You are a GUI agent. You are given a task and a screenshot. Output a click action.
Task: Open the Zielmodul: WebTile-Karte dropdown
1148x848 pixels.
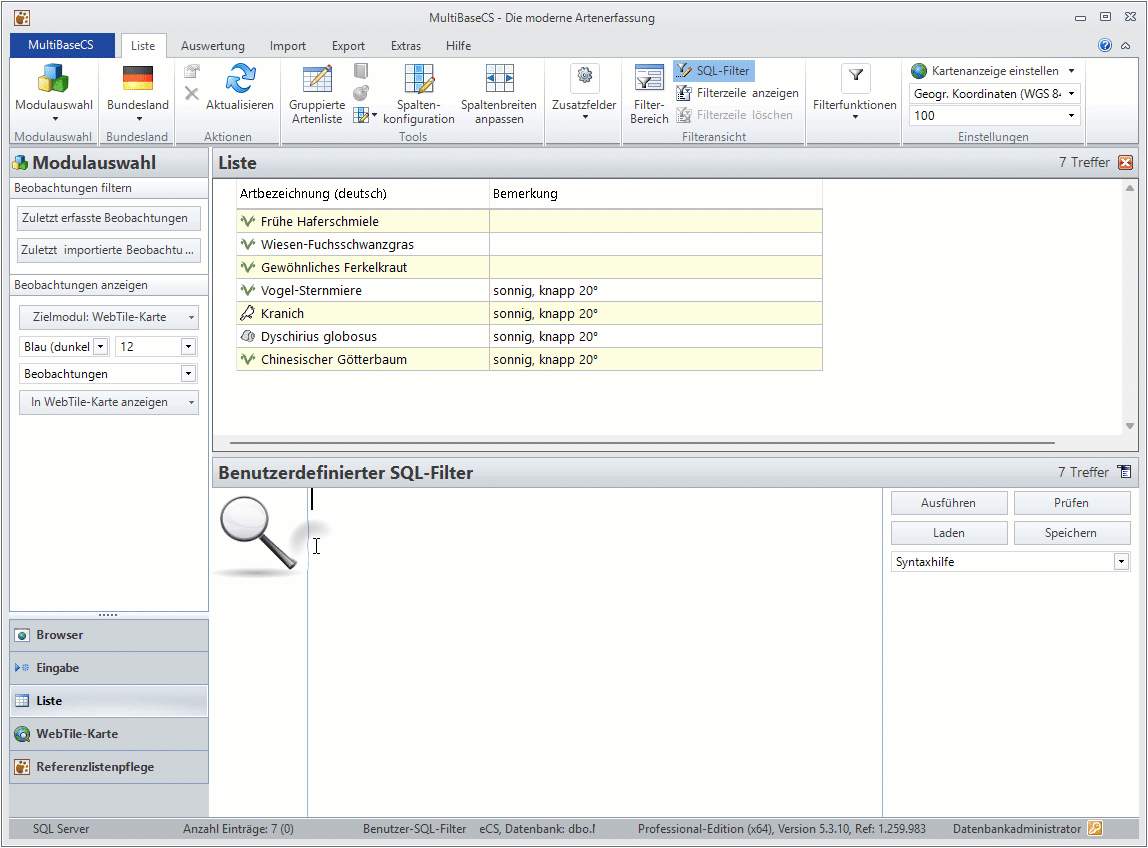click(109, 317)
